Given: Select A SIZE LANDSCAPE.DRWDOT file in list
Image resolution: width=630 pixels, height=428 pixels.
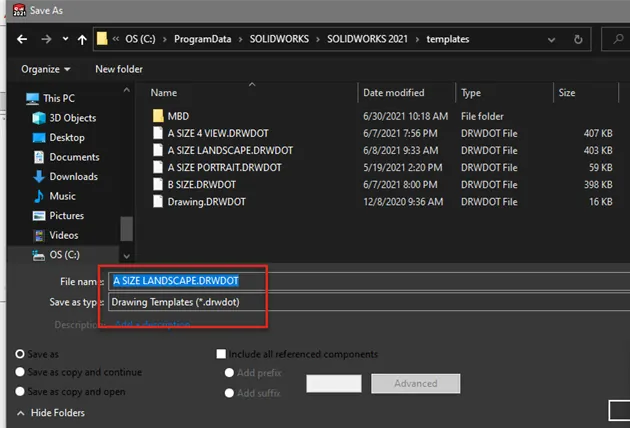Looking at the screenshot, I should [x=230, y=150].
